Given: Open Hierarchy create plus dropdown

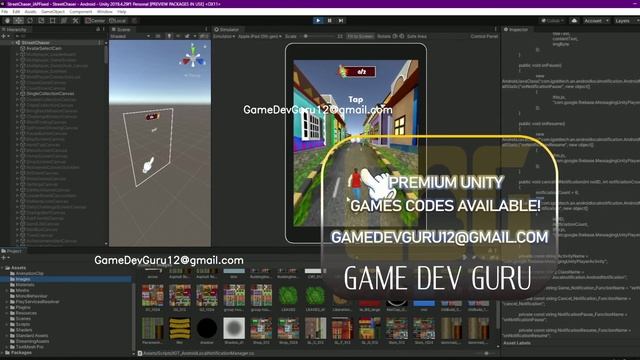Looking at the screenshot, I should point(5,36).
